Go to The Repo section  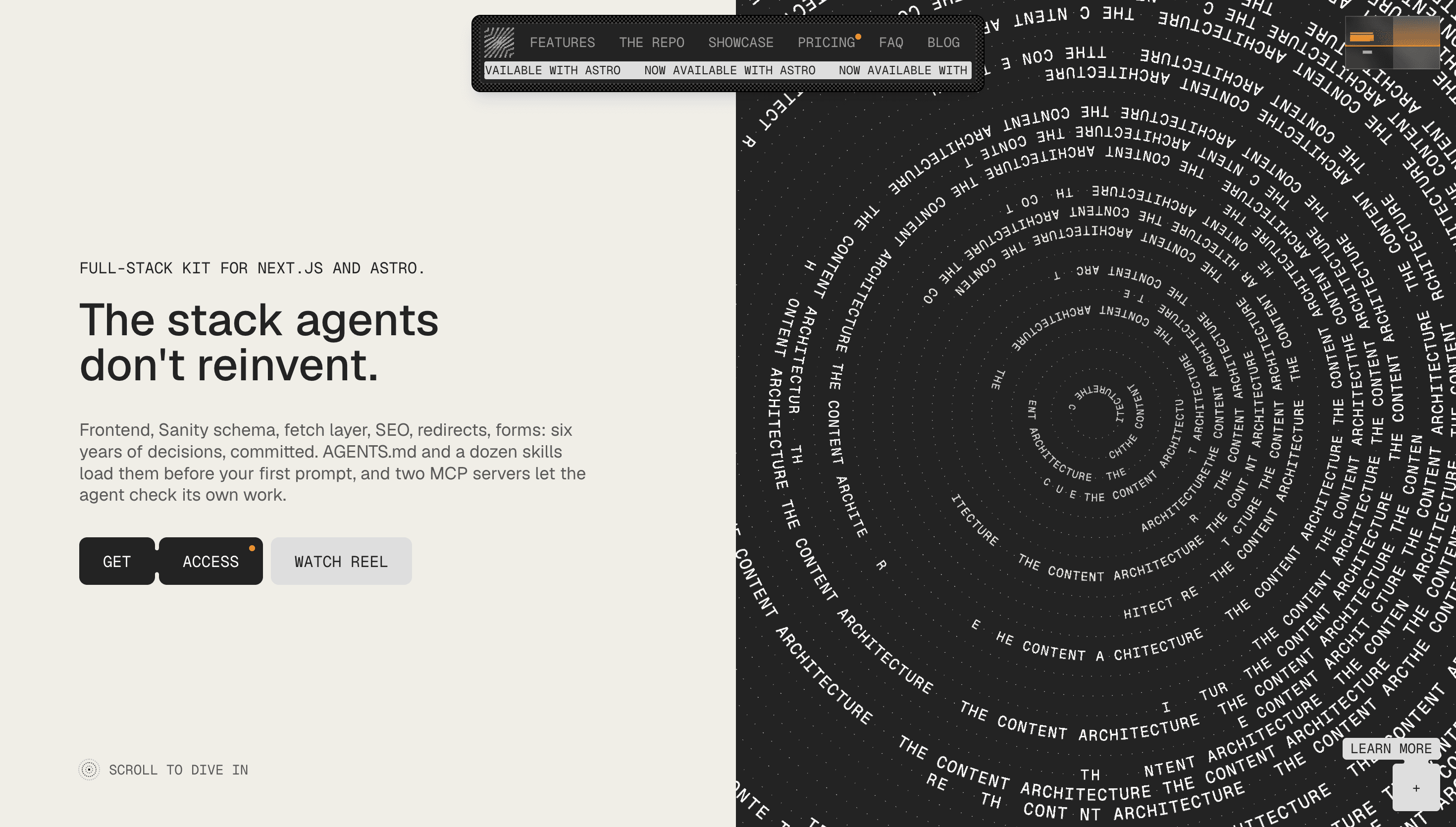pyautogui.click(x=651, y=43)
